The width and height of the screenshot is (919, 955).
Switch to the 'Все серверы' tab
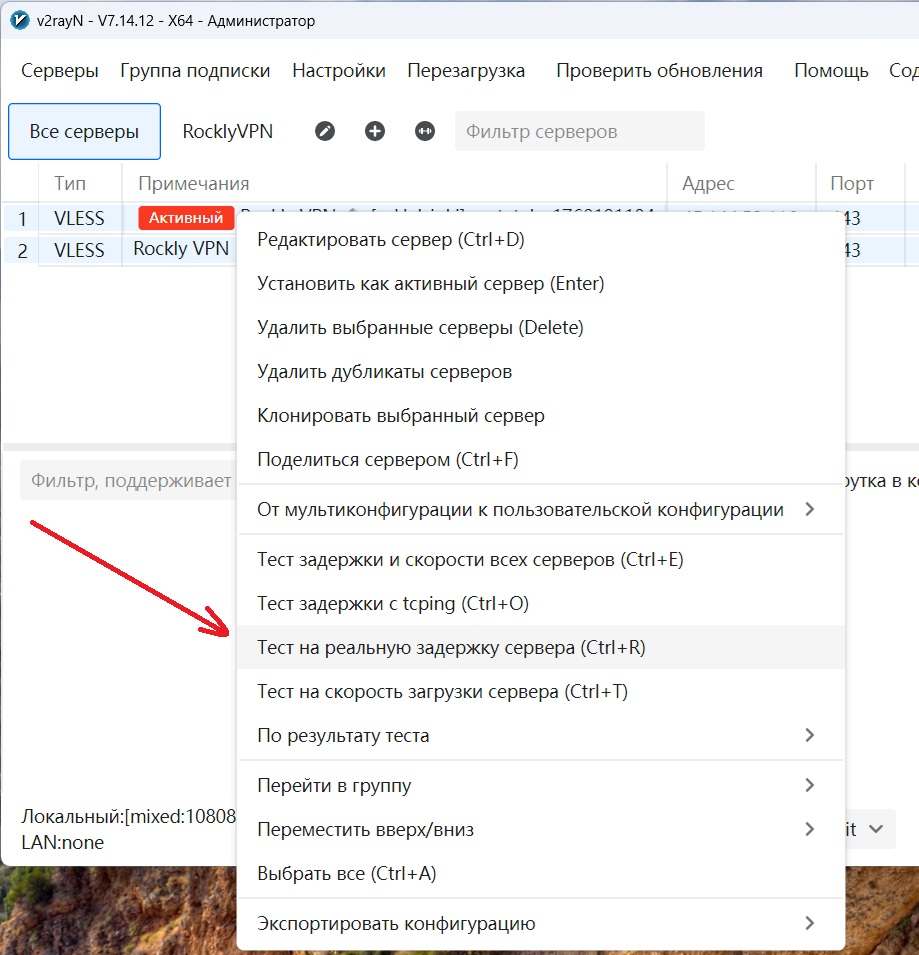tap(84, 132)
